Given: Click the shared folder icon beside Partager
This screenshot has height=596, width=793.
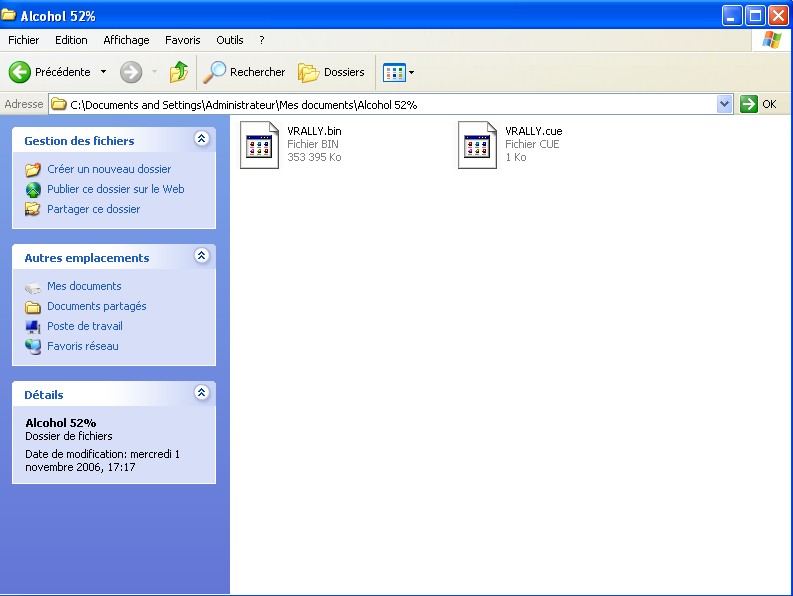Looking at the screenshot, I should [33, 209].
